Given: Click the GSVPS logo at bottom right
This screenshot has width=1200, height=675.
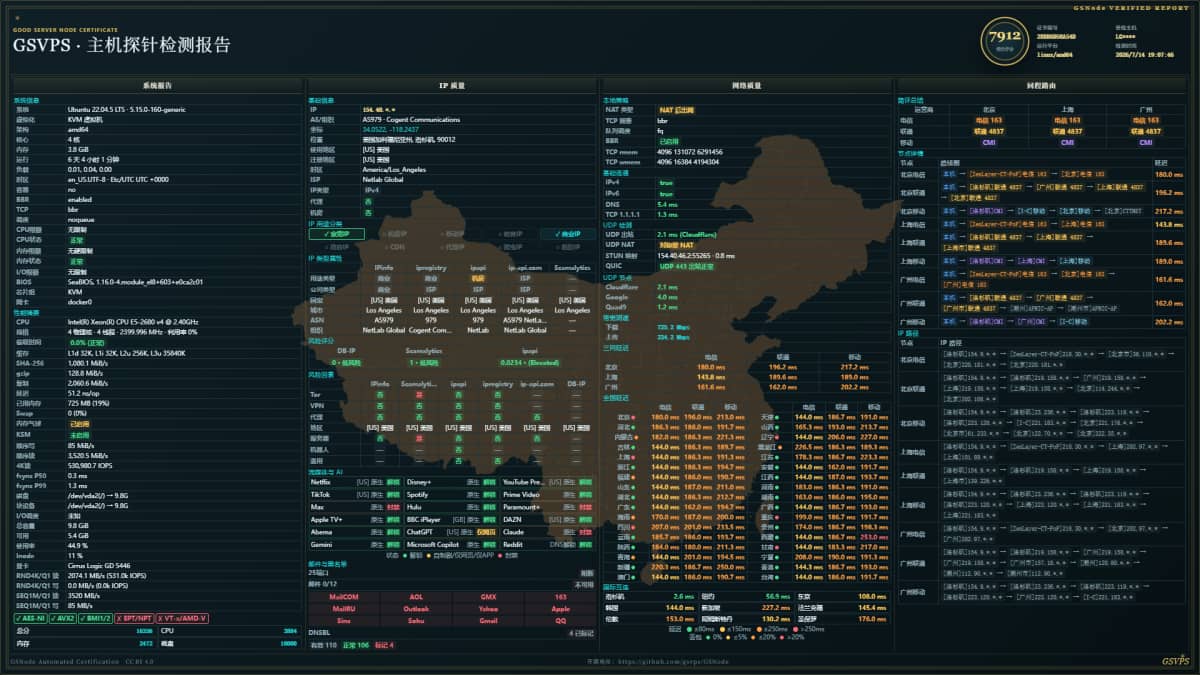Looking at the screenshot, I should click(1175, 661).
